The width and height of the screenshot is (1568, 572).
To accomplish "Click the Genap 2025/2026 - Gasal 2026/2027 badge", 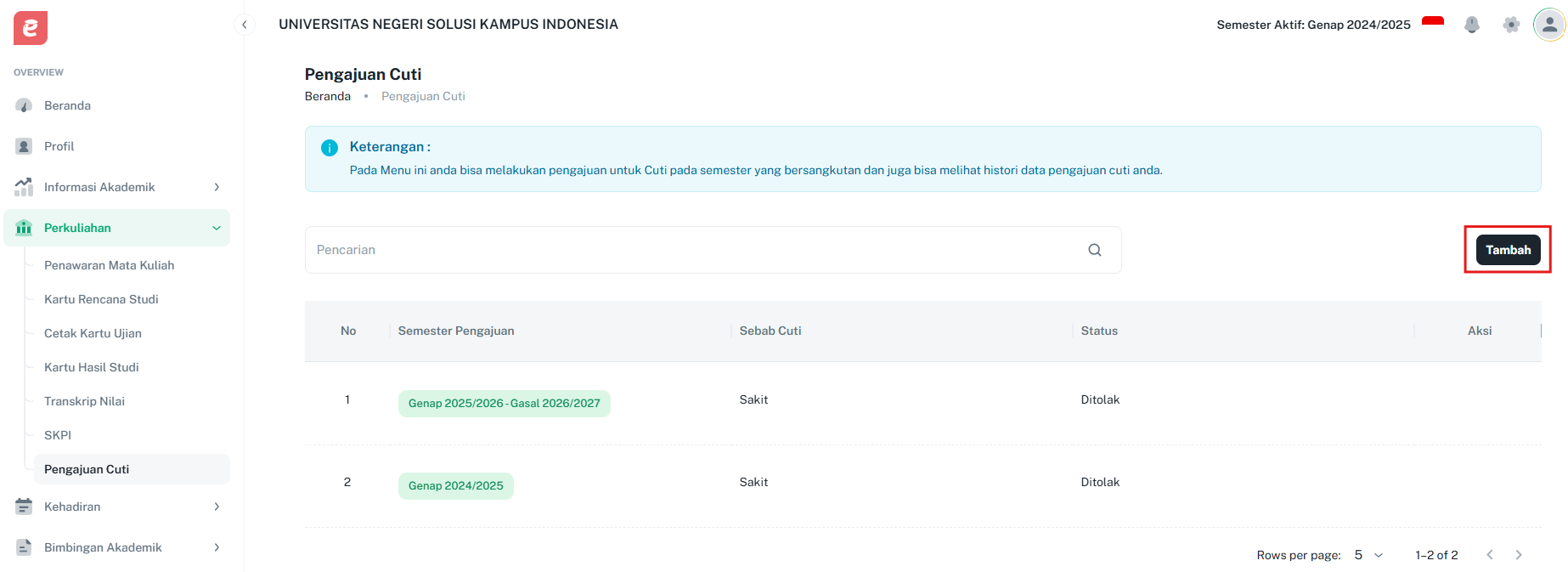I will [505, 404].
